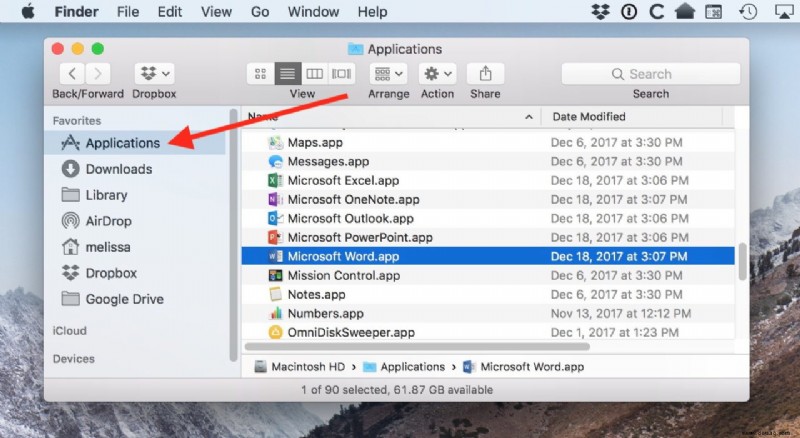Click Microsoft Word.app in the path bar

pyautogui.click(x=523, y=367)
